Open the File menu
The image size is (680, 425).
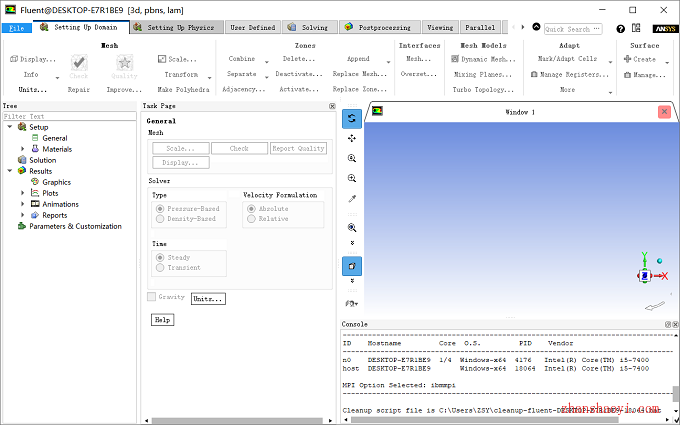pyautogui.click(x=17, y=28)
